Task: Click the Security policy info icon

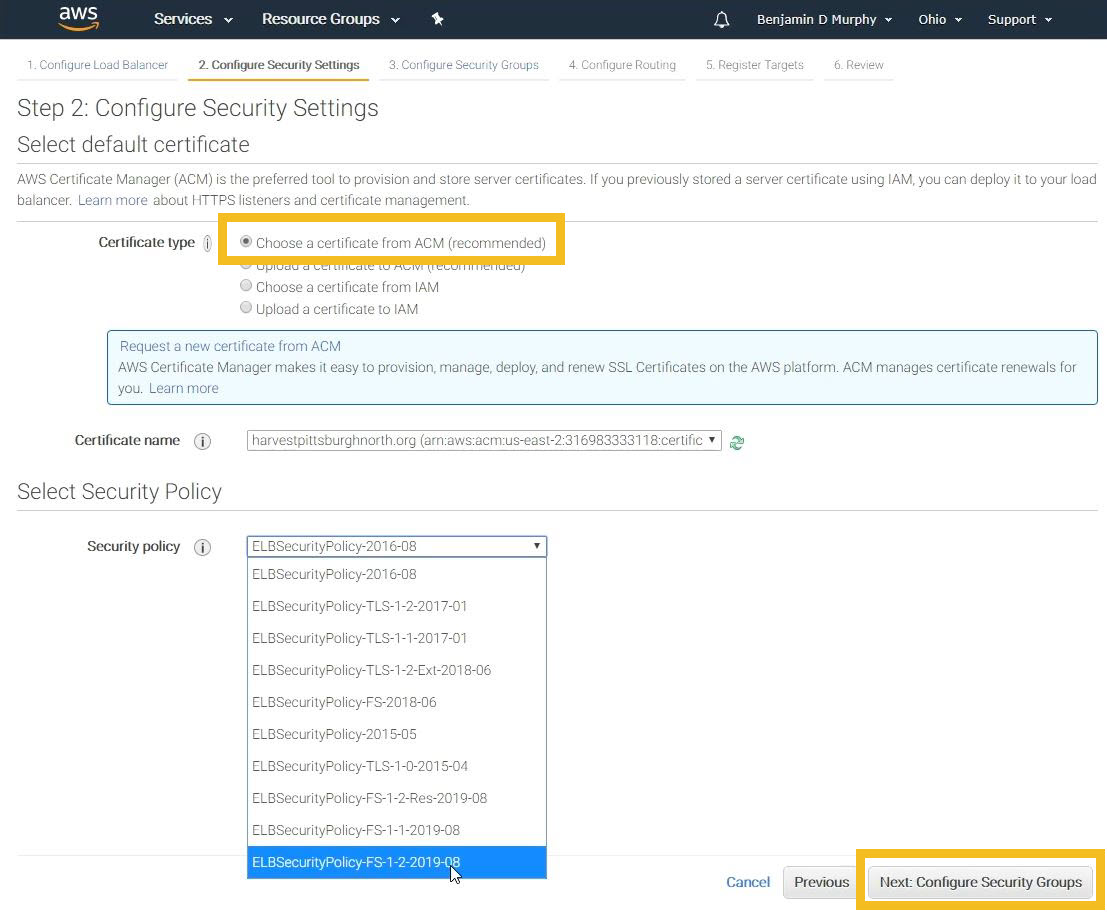Action: [203, 548]
